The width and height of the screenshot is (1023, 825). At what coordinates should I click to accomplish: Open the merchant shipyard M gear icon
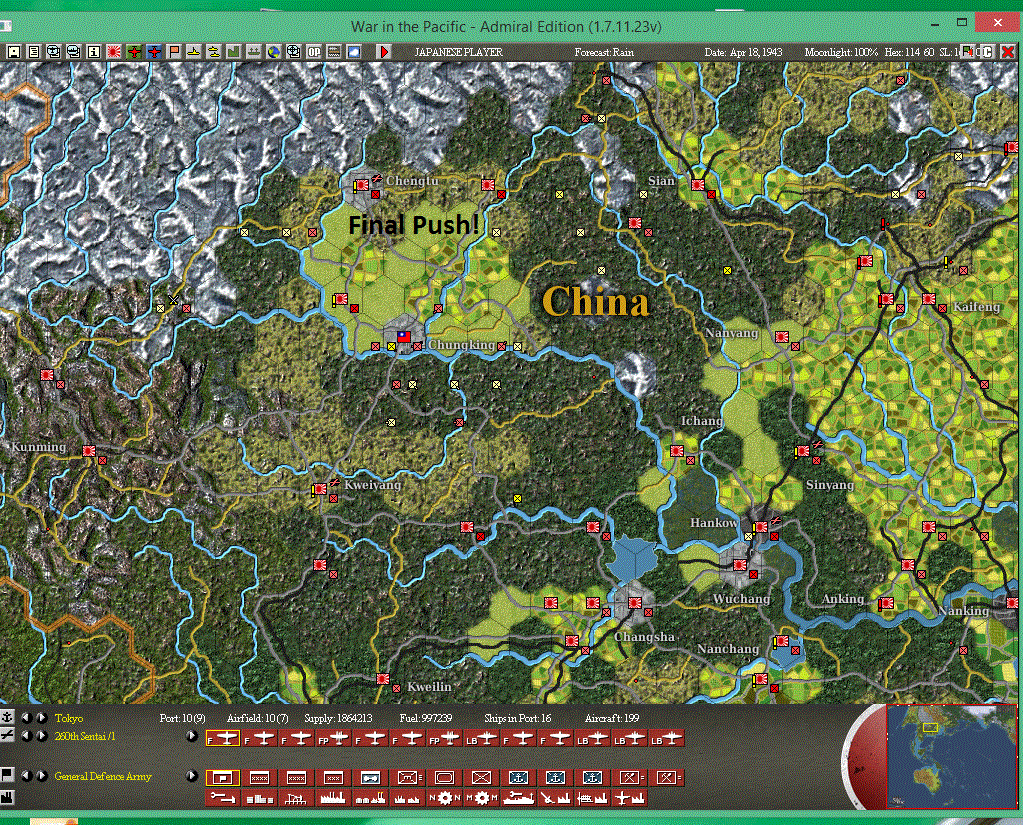coord(481,797)
